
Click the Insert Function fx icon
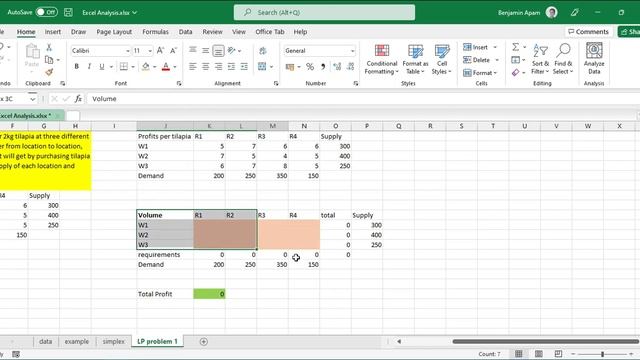click(78, 99)
